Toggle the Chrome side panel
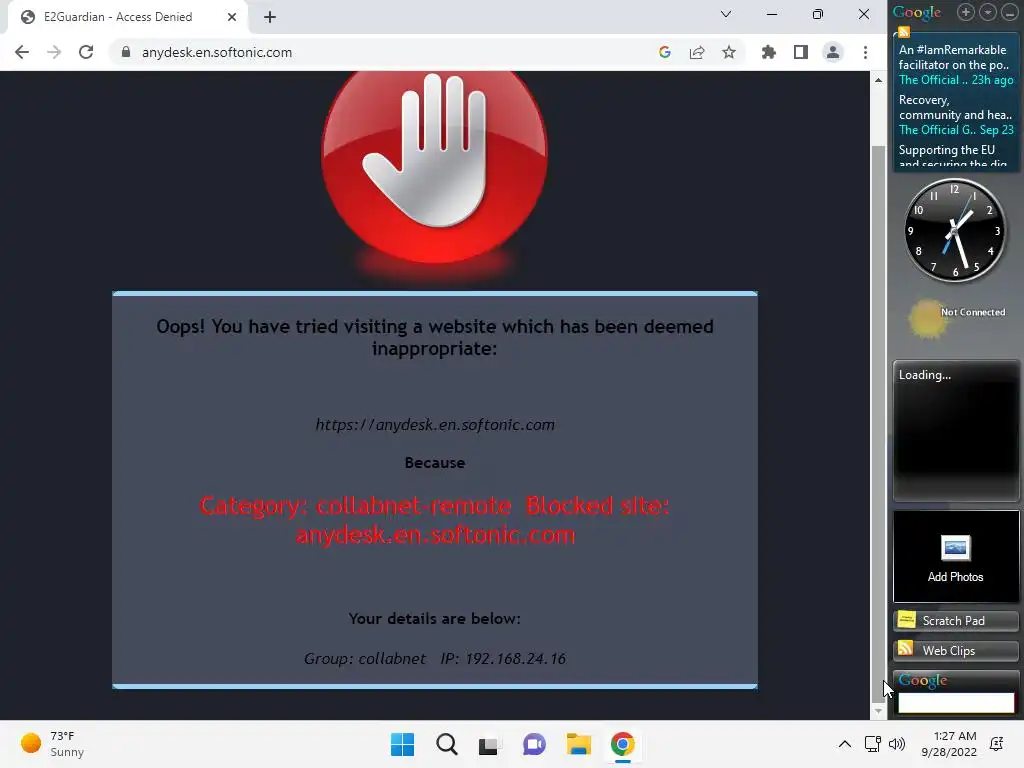Viewport: 1024px width, 768px height. [x=801, y=52]
